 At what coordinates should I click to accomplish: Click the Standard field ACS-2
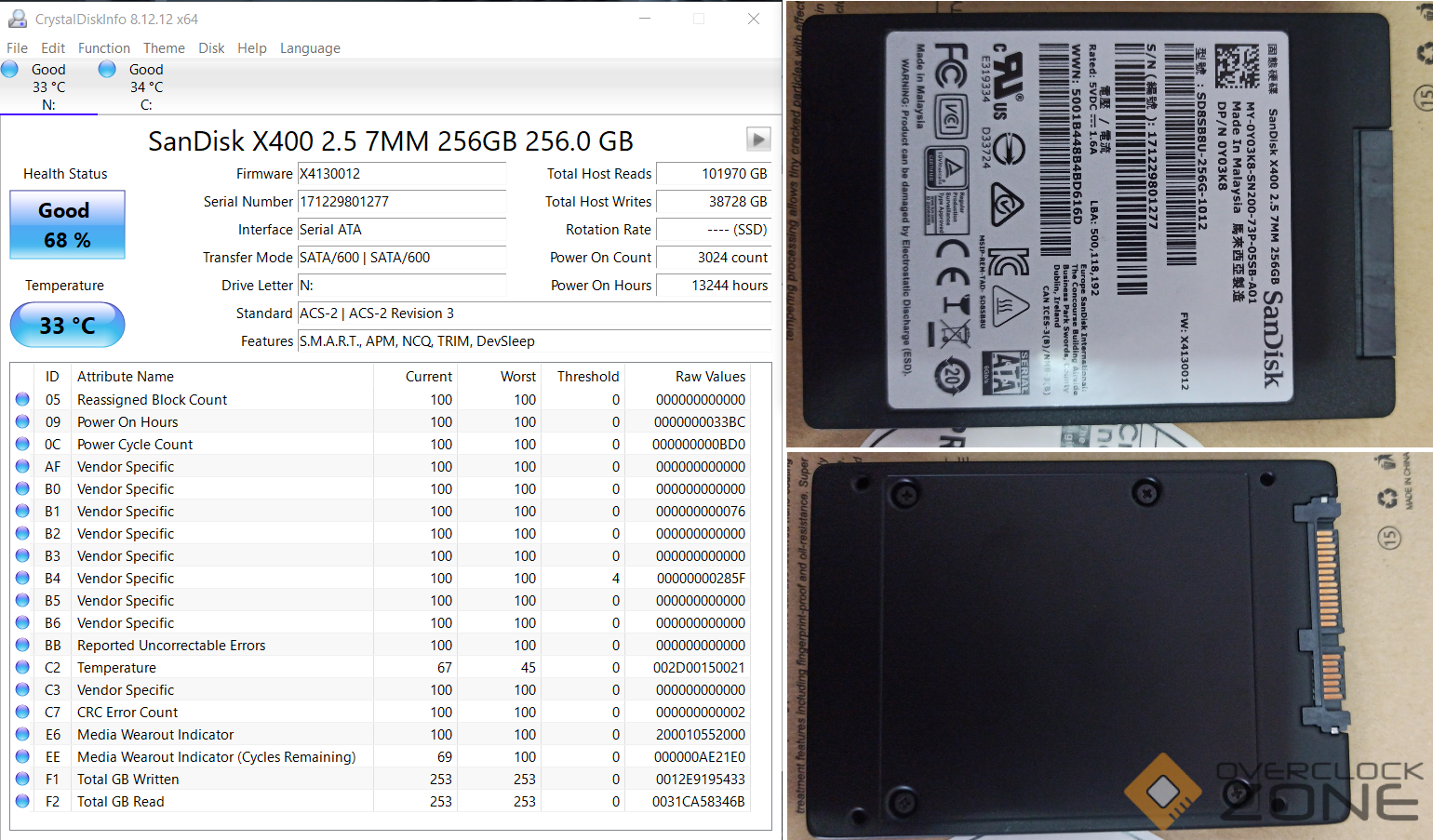click(534, 313)
